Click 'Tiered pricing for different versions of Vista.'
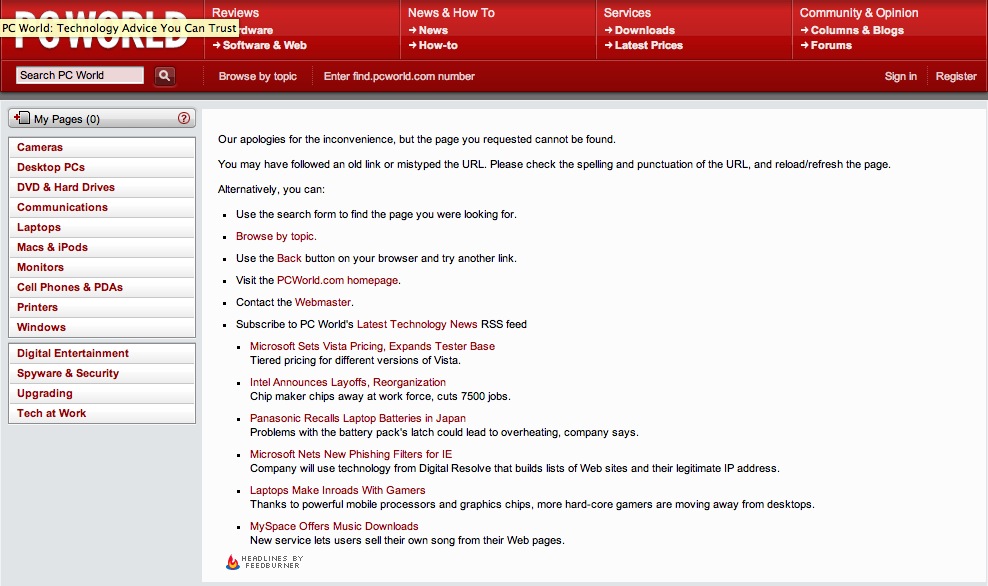The width and height of the screenshot is (988, 586). pos(355,360)
